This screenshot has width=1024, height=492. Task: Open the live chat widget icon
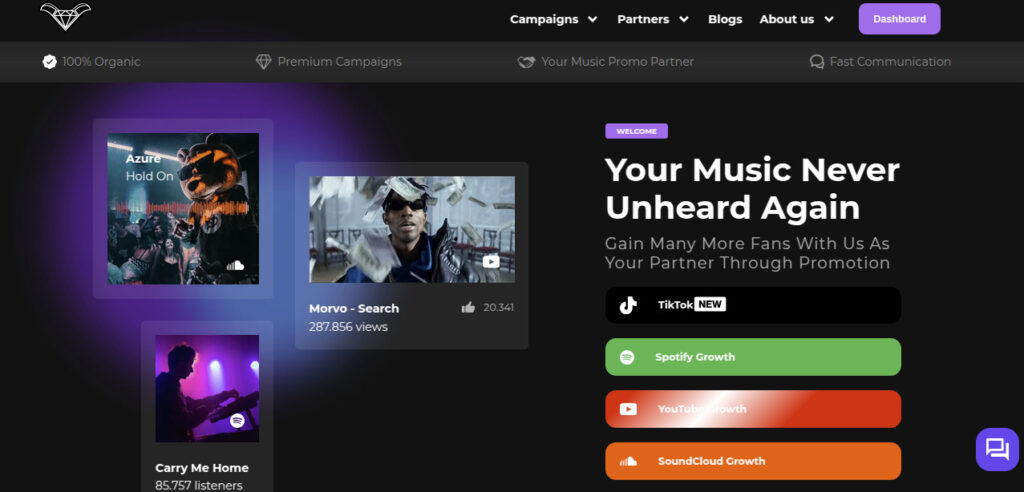pyautogui.click(x=997, y=449)
